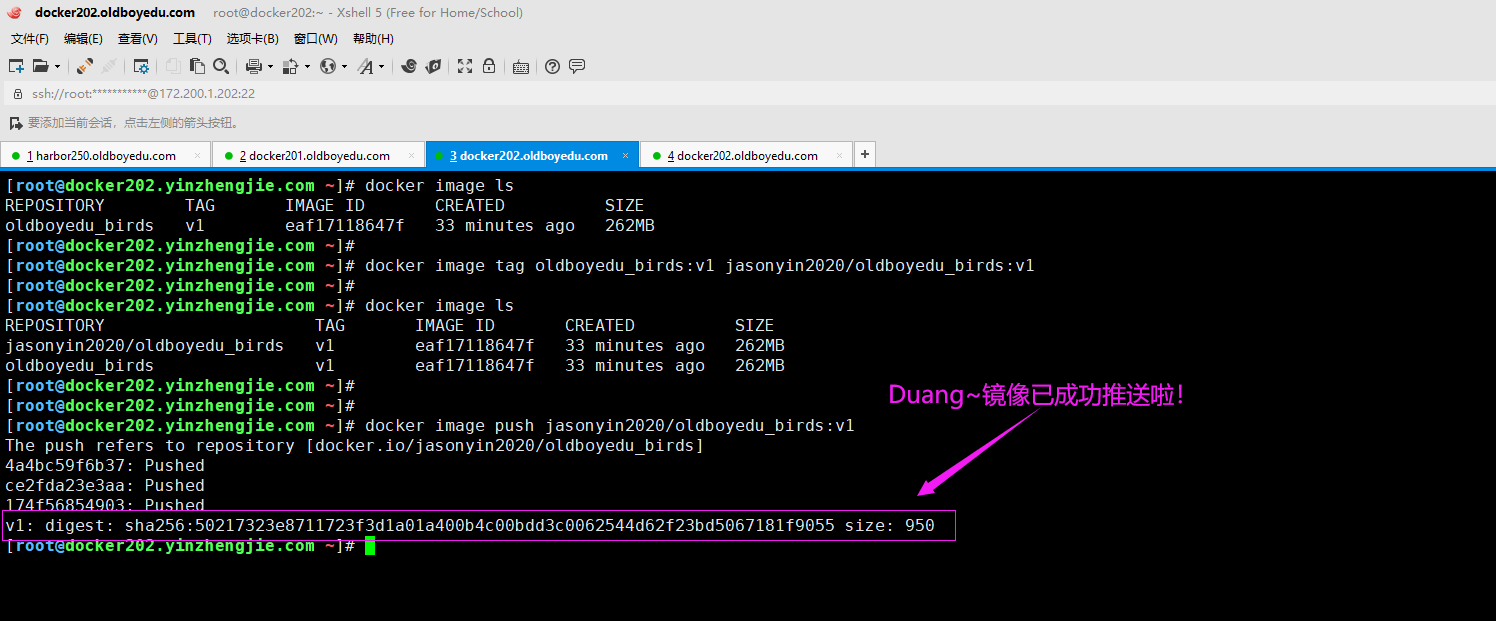The image size is (1496, 621).
Task: Click the New Session toolbar icon
Action: (15, 66)
